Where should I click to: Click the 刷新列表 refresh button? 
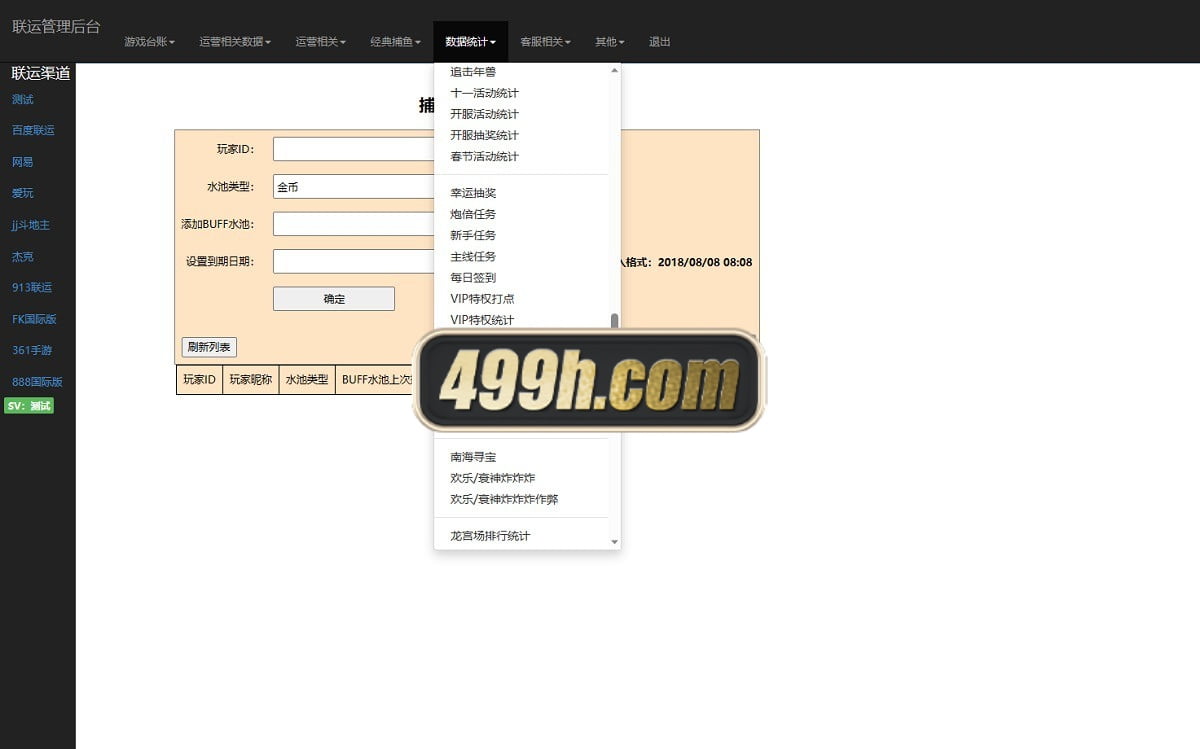click(x=209, y=347)
